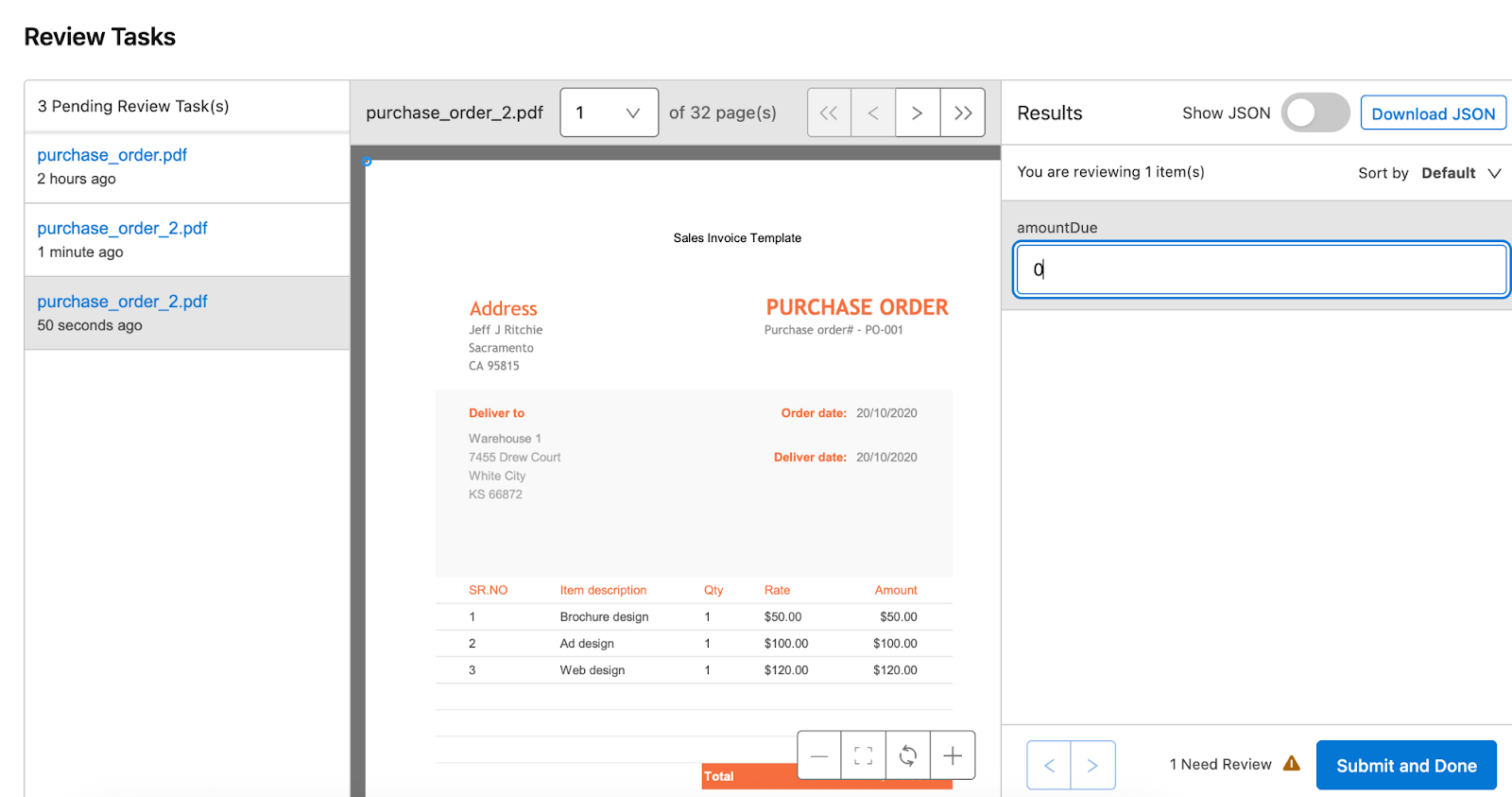
Task: Toggle the Show JSON switch
Action: 1315,113
